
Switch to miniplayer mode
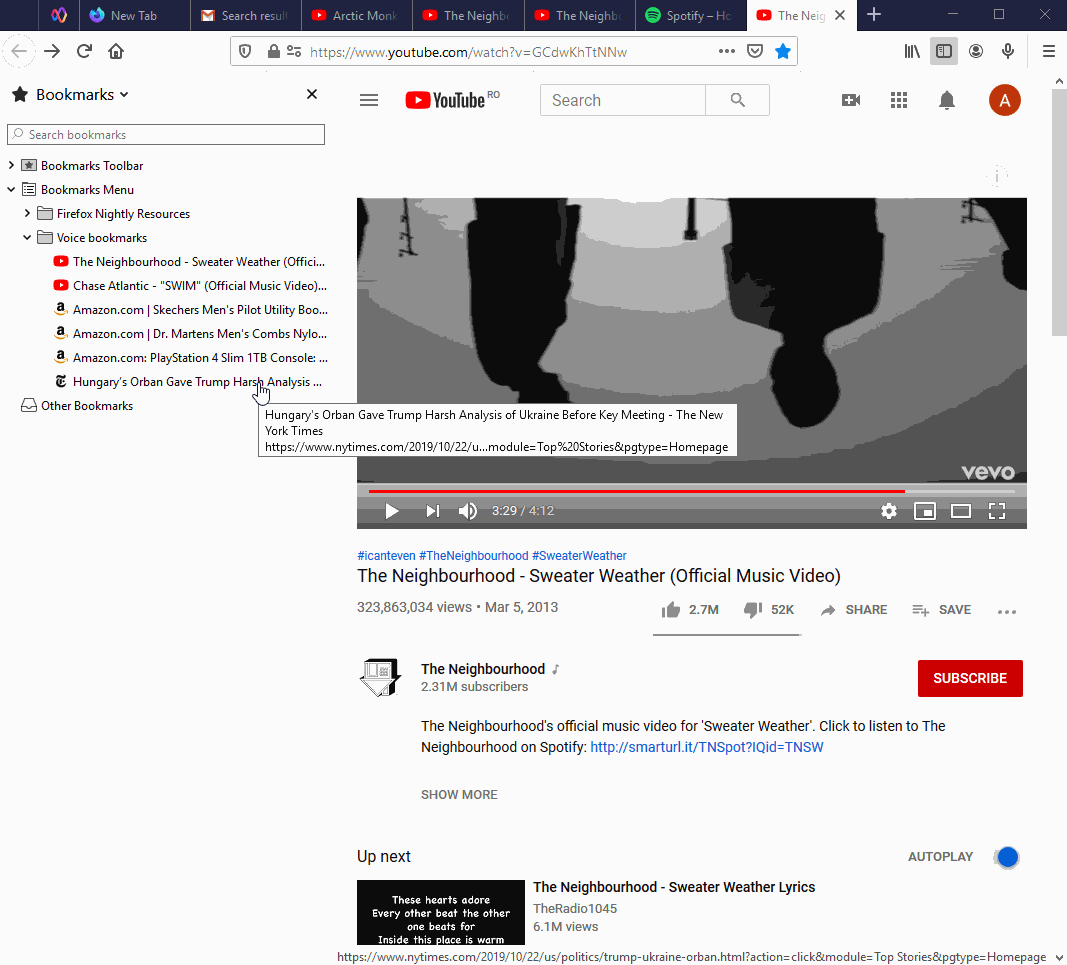pyautogui.click(x=925, y=511)
